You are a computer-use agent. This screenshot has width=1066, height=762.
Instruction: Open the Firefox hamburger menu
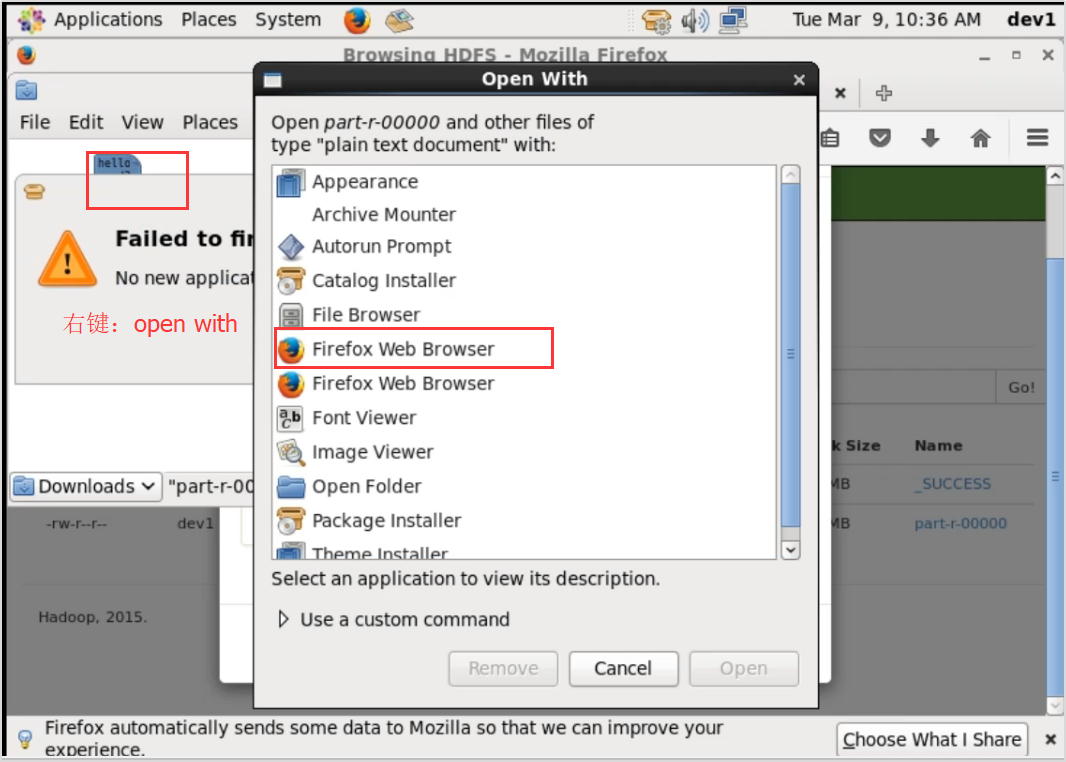[x=1037, y=138]
